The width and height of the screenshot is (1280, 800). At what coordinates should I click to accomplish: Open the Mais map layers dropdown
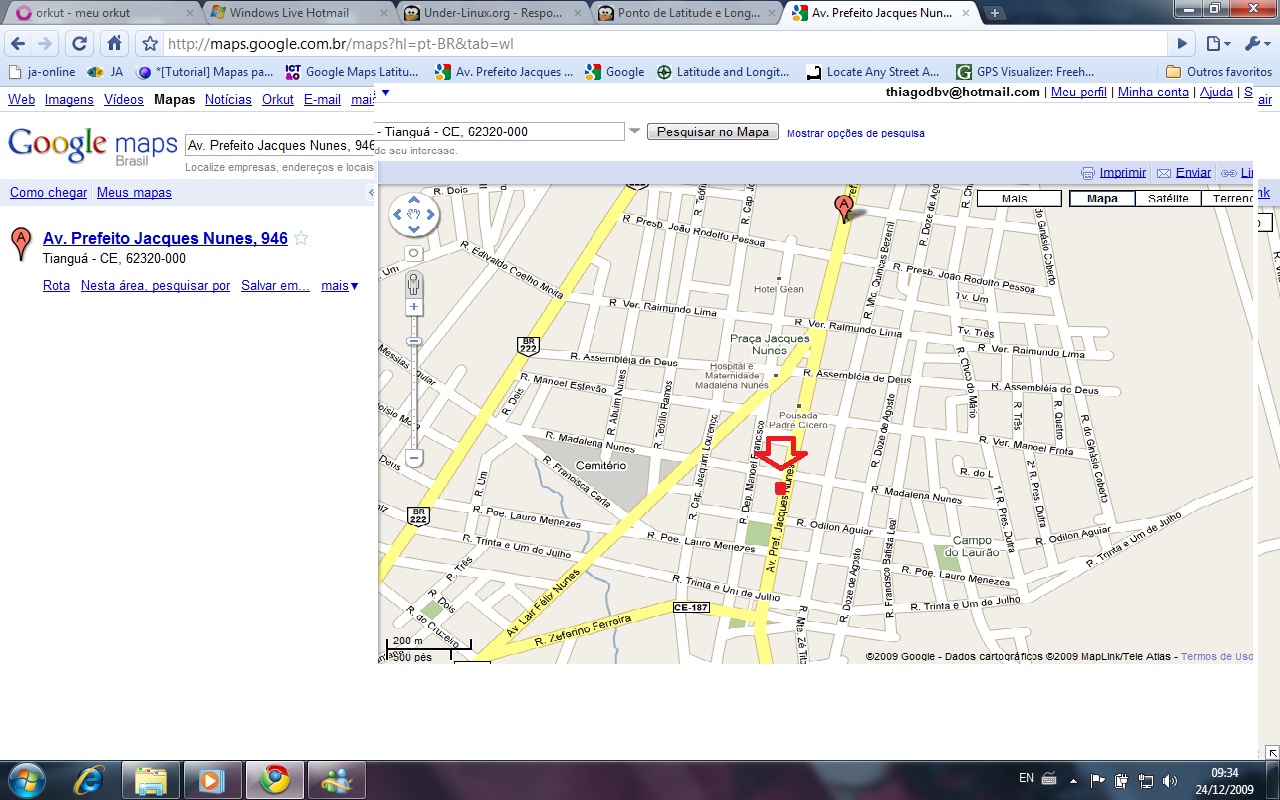(x=1018, y=198)
